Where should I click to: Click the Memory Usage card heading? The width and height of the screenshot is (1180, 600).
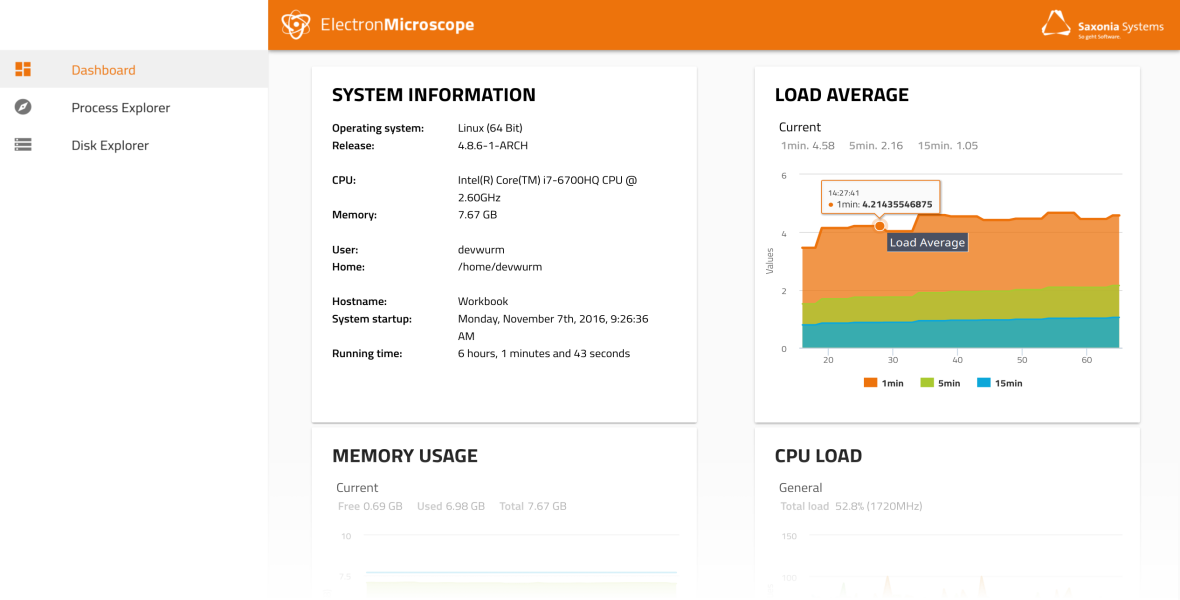[405, 456]
